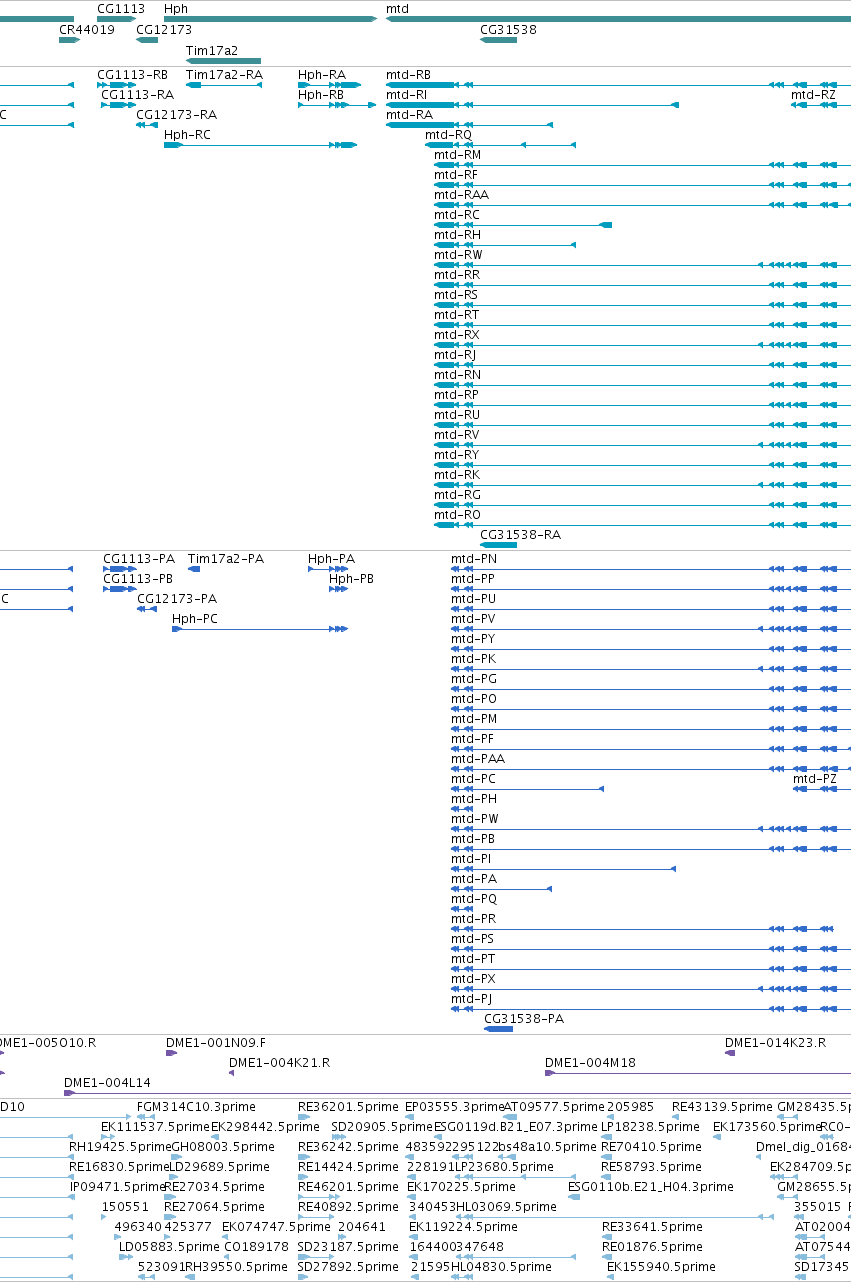The image size is (851, 1282).
Task: Click the CO189178 EST label
Action: click(256, 1247)
